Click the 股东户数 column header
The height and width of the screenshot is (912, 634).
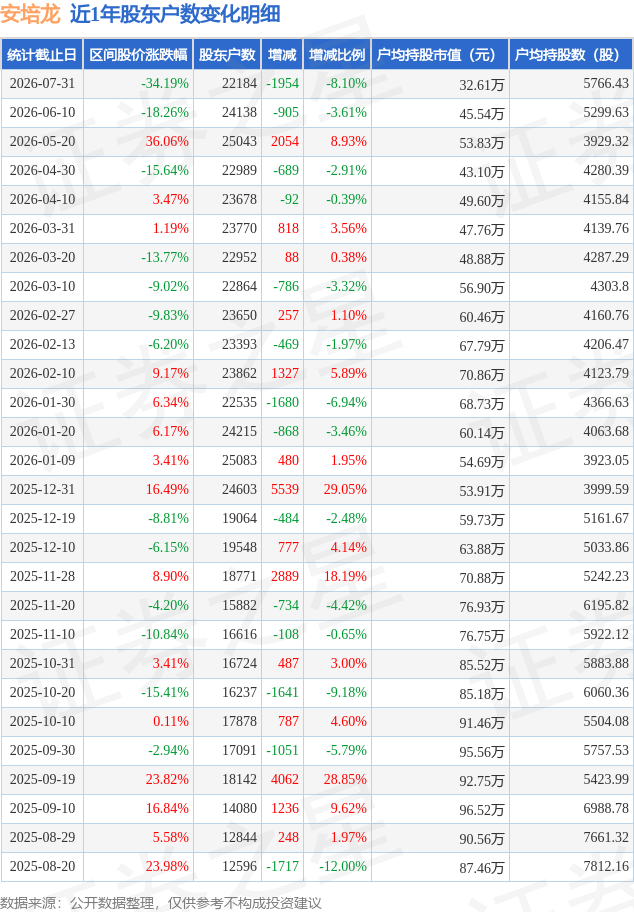point(227,55)
